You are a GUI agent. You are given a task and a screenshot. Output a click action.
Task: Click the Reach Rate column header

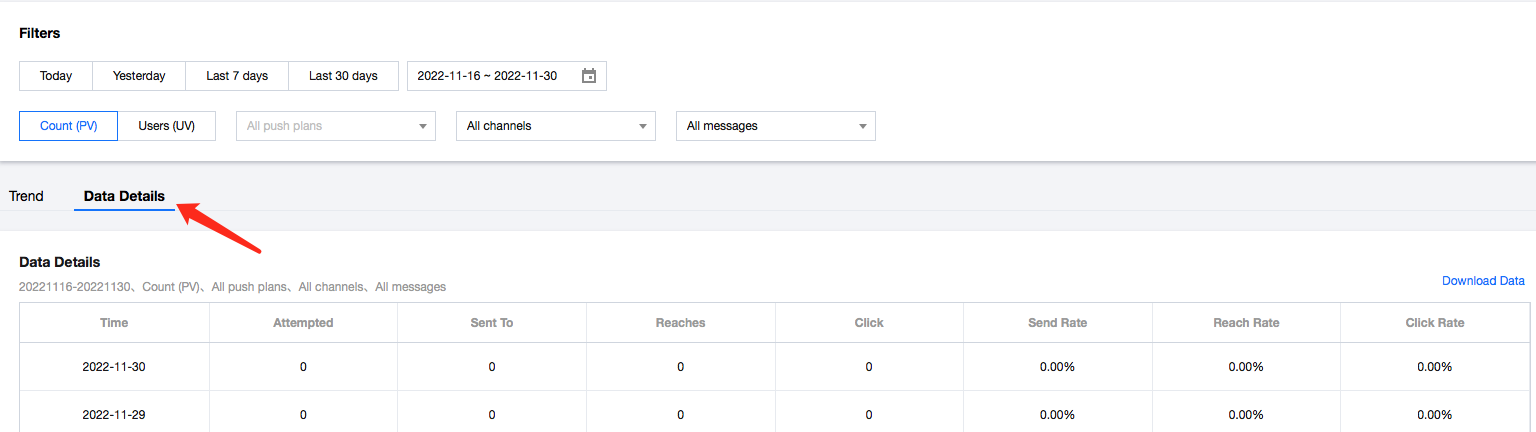[x=1246, y=323]
